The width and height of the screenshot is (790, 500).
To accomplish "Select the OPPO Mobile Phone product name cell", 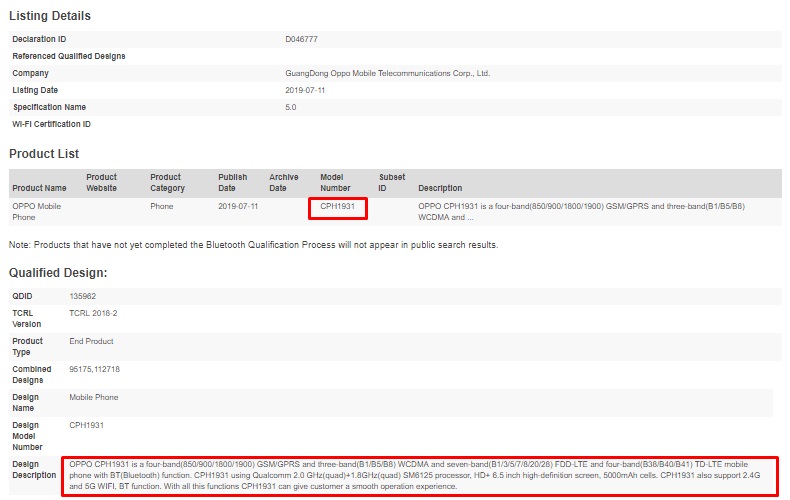I will (36, 212).
